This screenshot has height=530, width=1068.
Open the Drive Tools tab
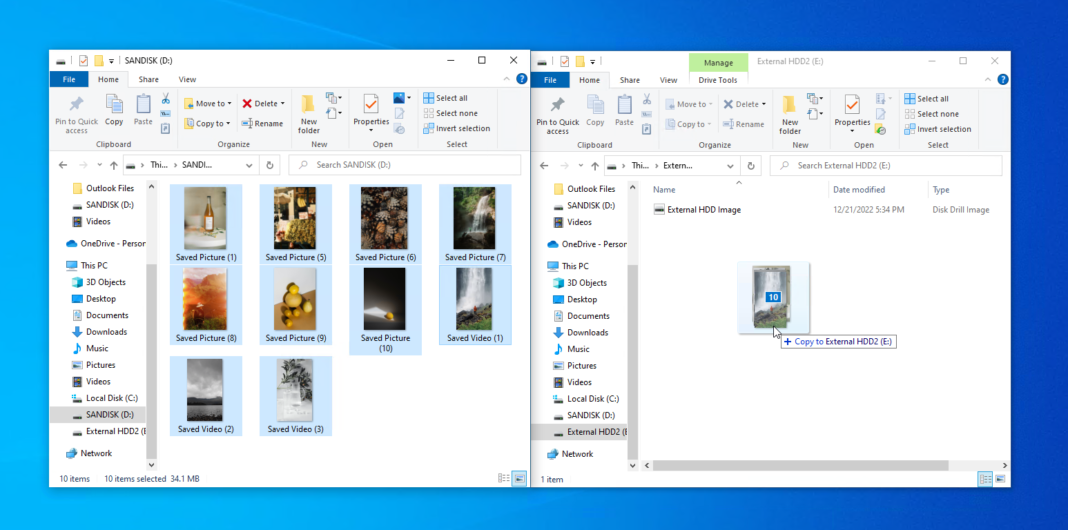coord(717,80)
